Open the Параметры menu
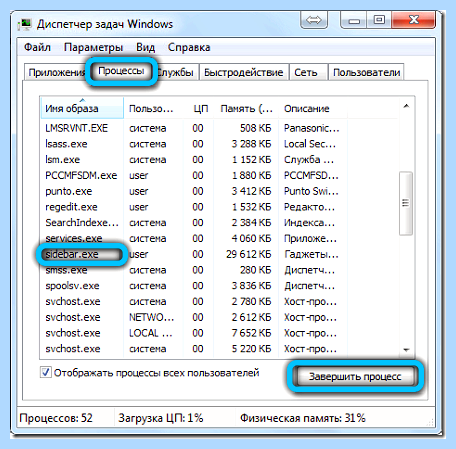This screenshot has height=449, width=456. pyautogui.click(x=93, y=47)
